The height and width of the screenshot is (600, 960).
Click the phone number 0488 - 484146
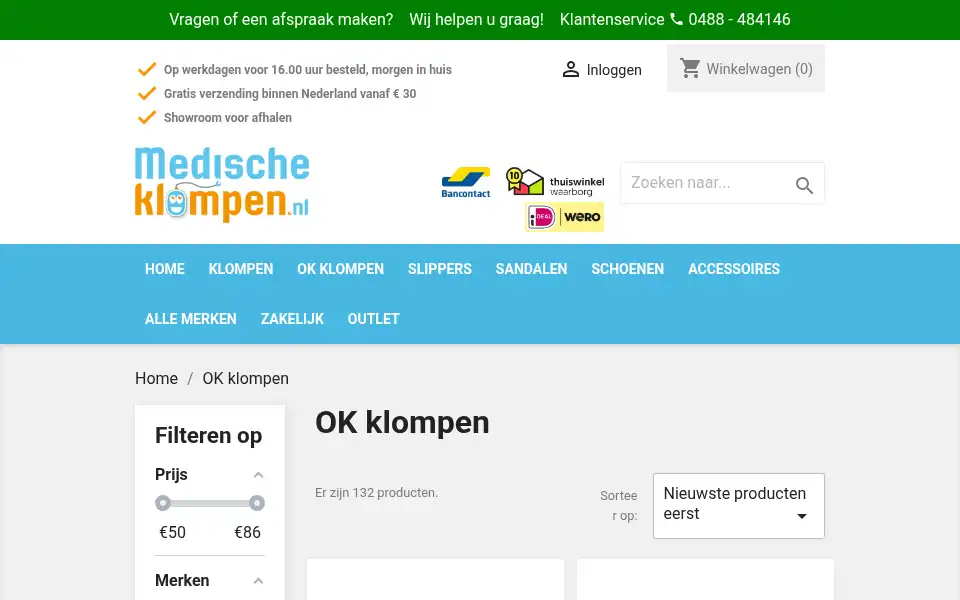pos(739,19)
